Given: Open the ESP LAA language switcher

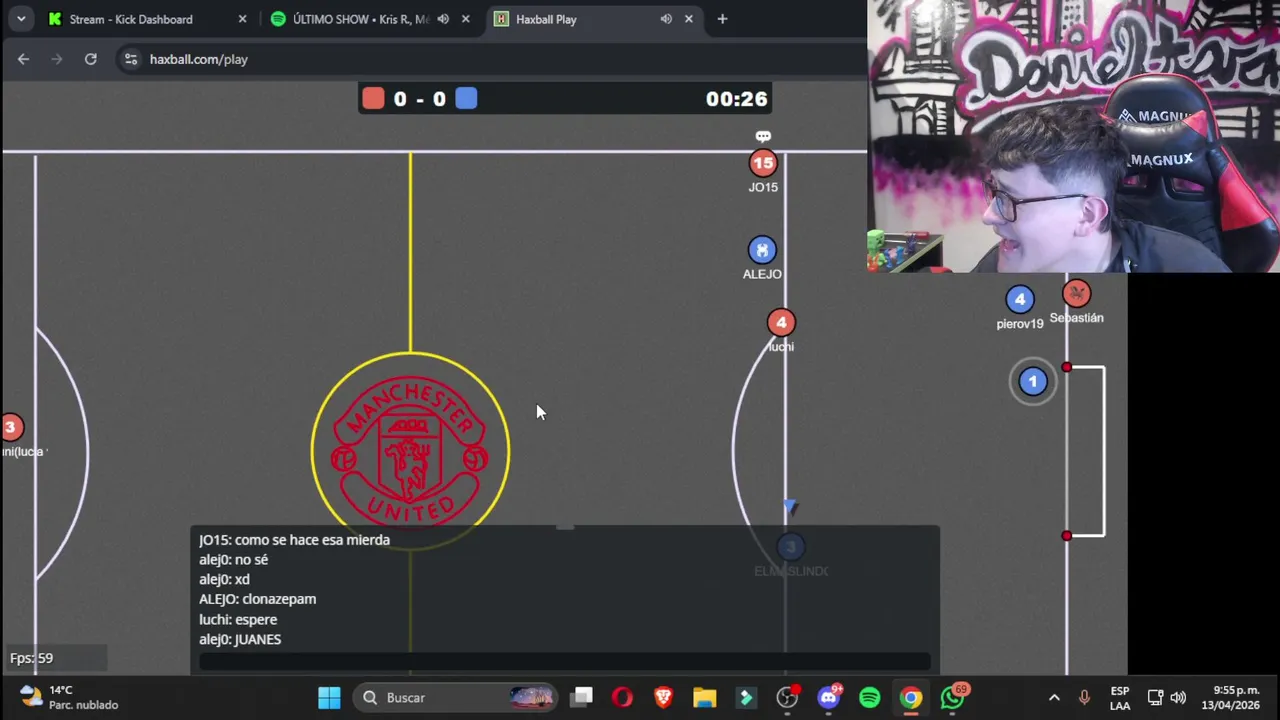Looking at the screenshot, I should coord(1120,697).
